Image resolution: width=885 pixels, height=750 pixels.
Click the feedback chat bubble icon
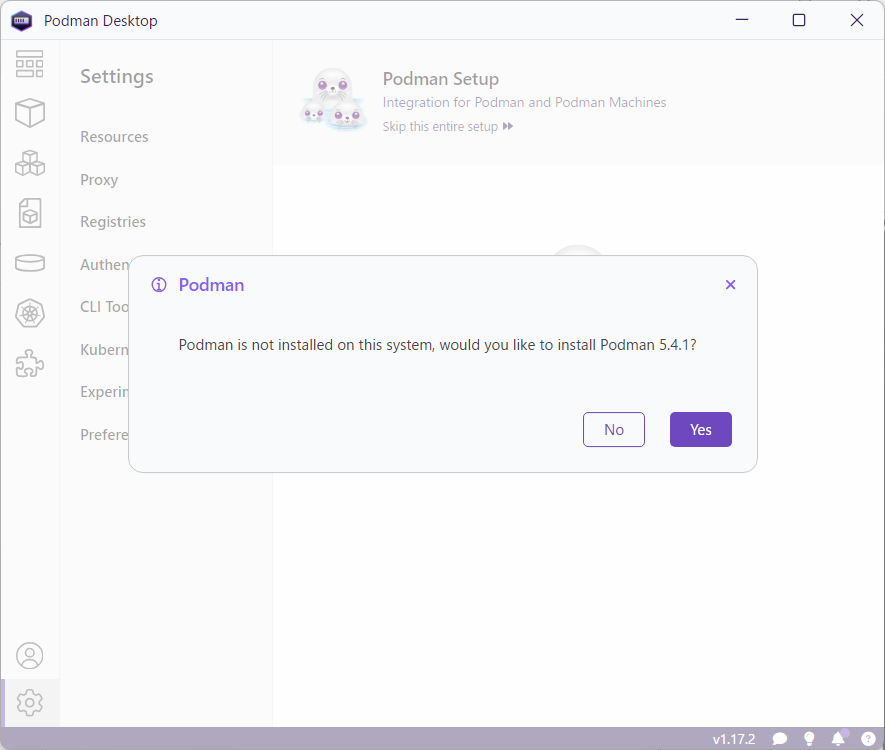(780, 739)
